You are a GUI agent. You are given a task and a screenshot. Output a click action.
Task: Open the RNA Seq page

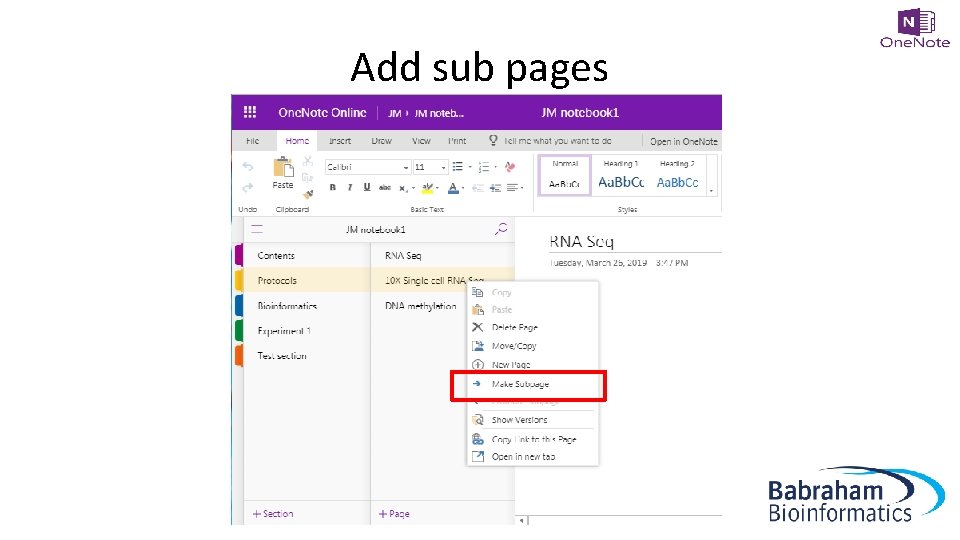point(443,255)
